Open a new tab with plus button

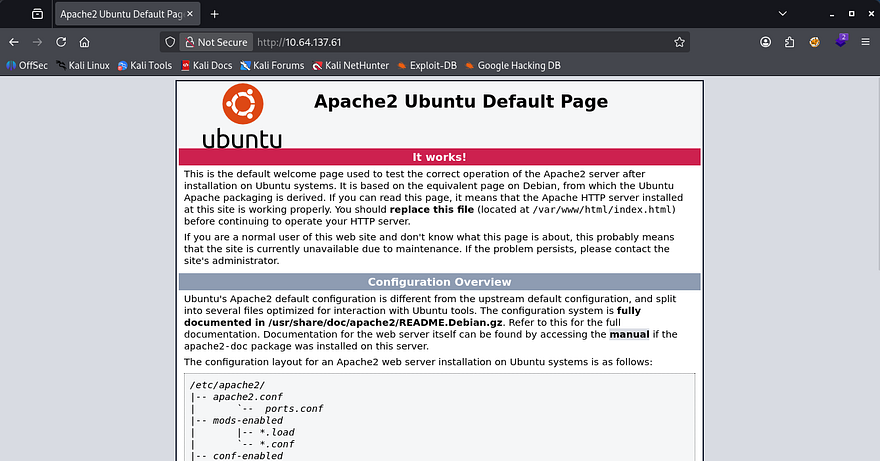coord(214,14)
